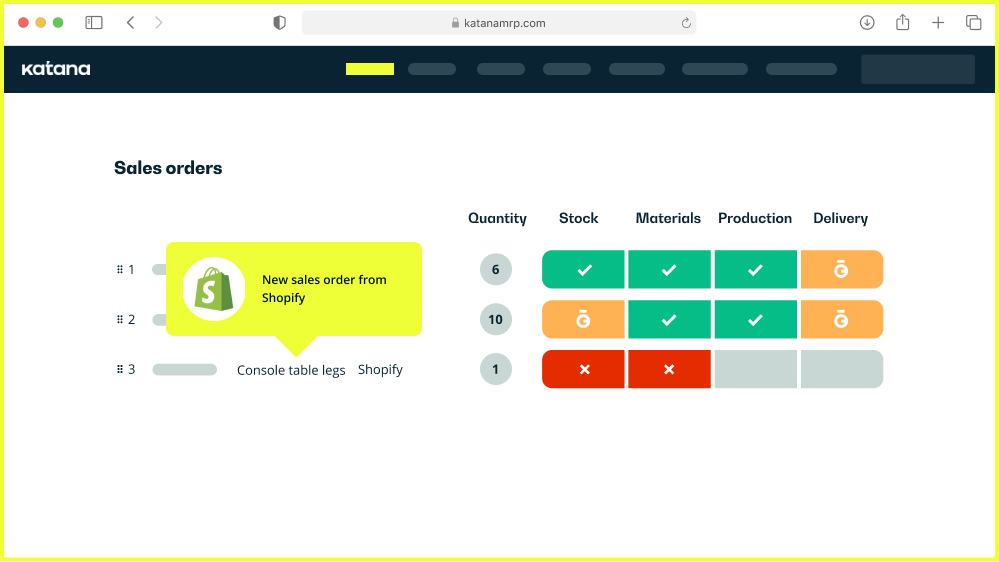Click order 3 empty Delivery cell
999x562 pixels.
tap(842, 369)
